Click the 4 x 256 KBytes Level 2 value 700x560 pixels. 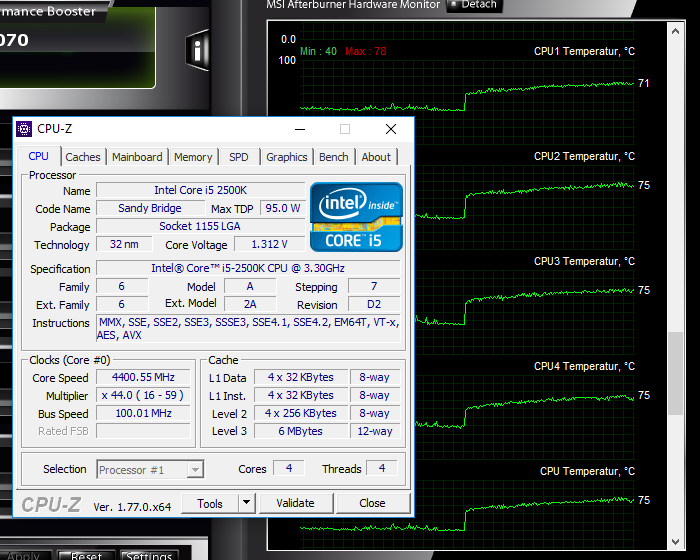pos(300,414)
